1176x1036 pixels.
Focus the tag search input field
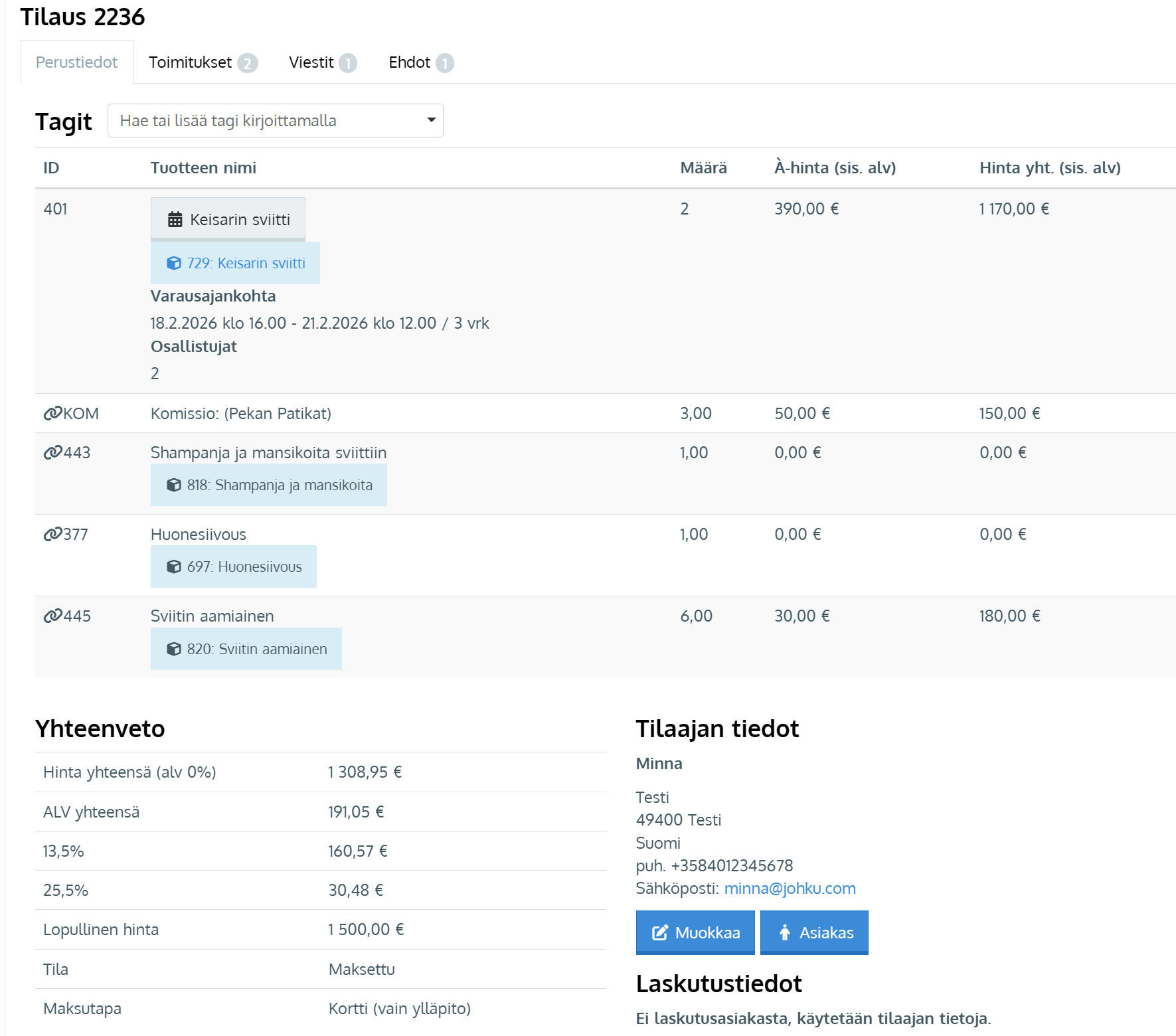266,121
